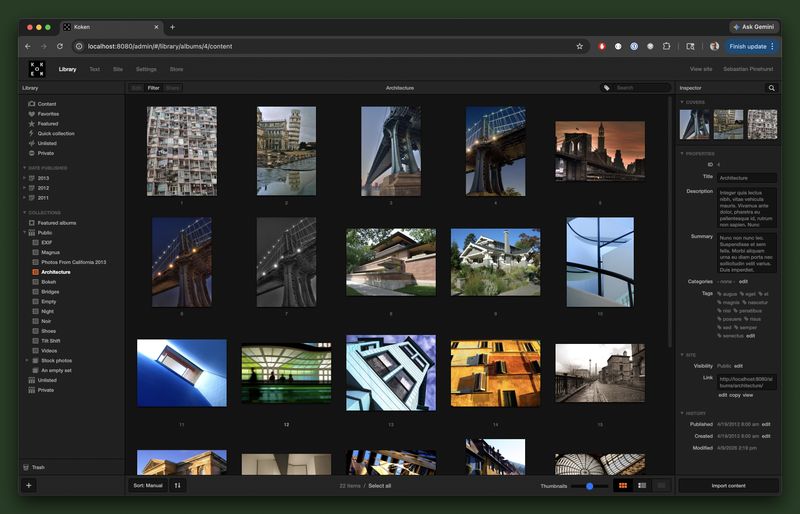Screen dimensions: 800x514
Task: Select the Brooklyn Bridge sunset thumbnail
Action: click(600, 151)
